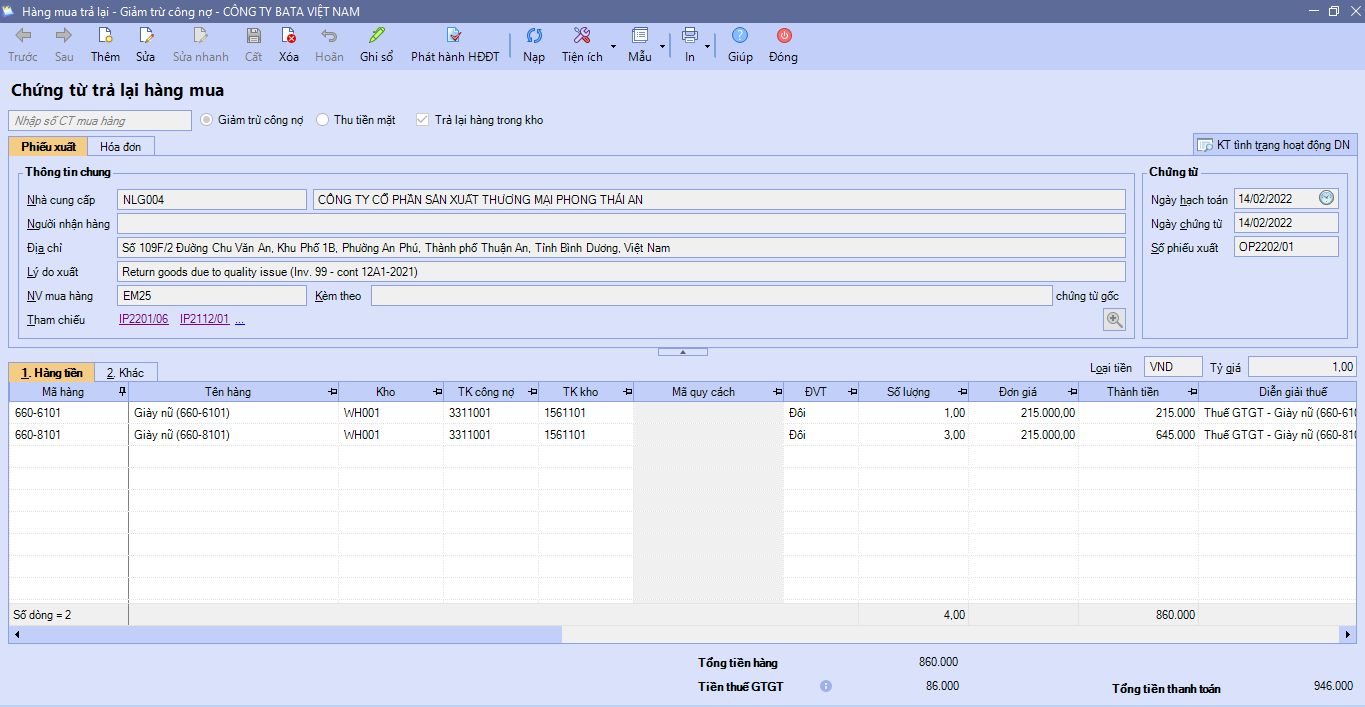Click the Thành tiền cell 215.000
This screenshot has width=1365, height=707.
1138,413
